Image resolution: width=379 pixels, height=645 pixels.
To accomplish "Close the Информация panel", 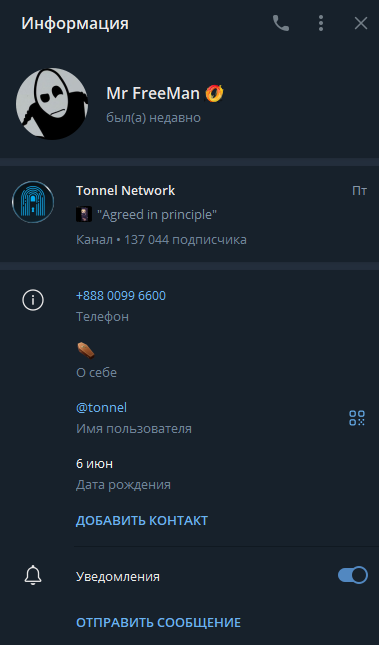I will click(x=361, y=23).
